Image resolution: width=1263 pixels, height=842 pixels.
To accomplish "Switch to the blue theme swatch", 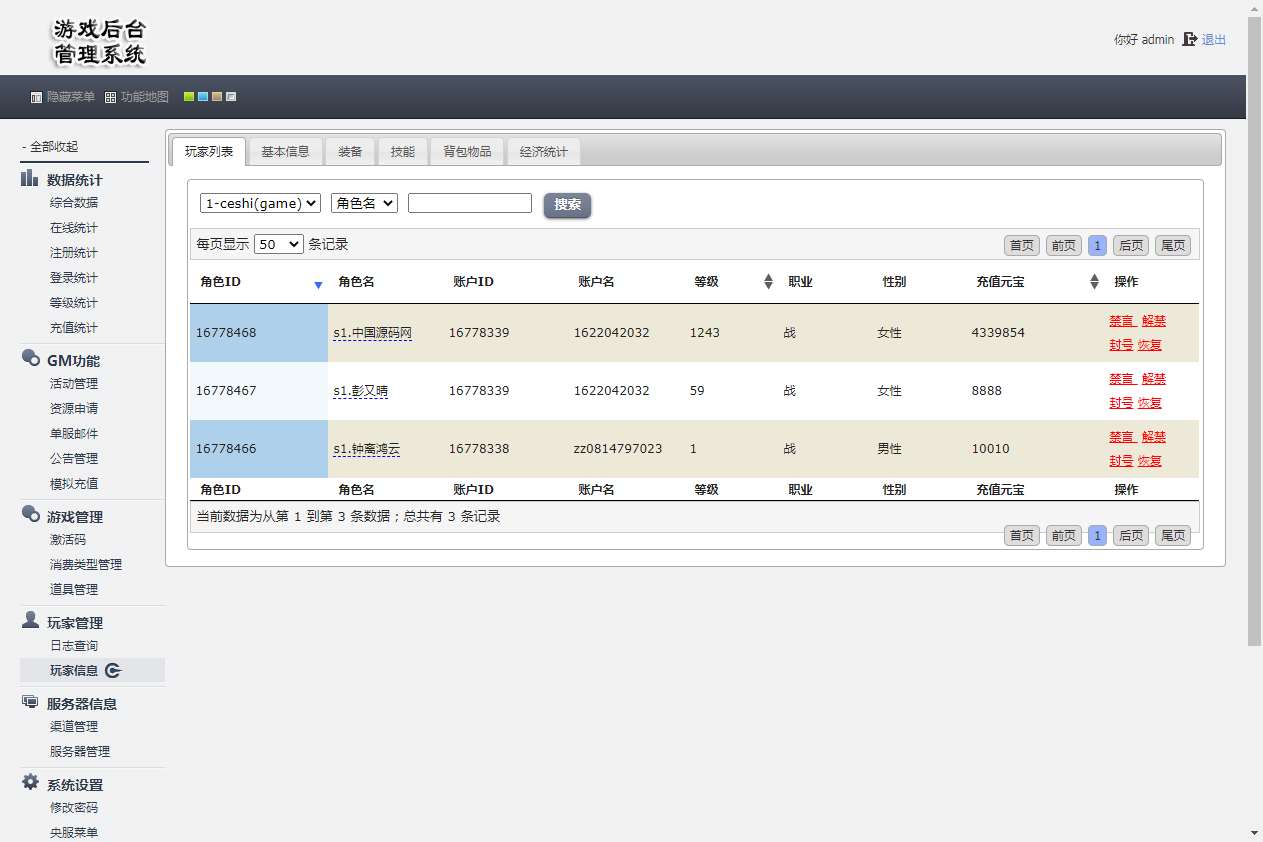I will [203, 97].
